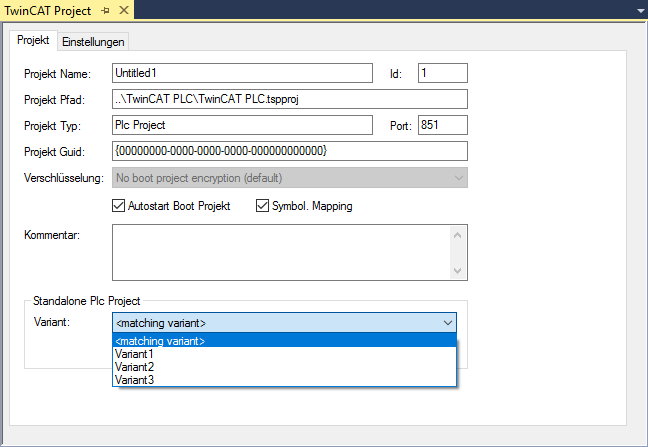Close the TwinCAT Project tab

[x=124, y=10]
